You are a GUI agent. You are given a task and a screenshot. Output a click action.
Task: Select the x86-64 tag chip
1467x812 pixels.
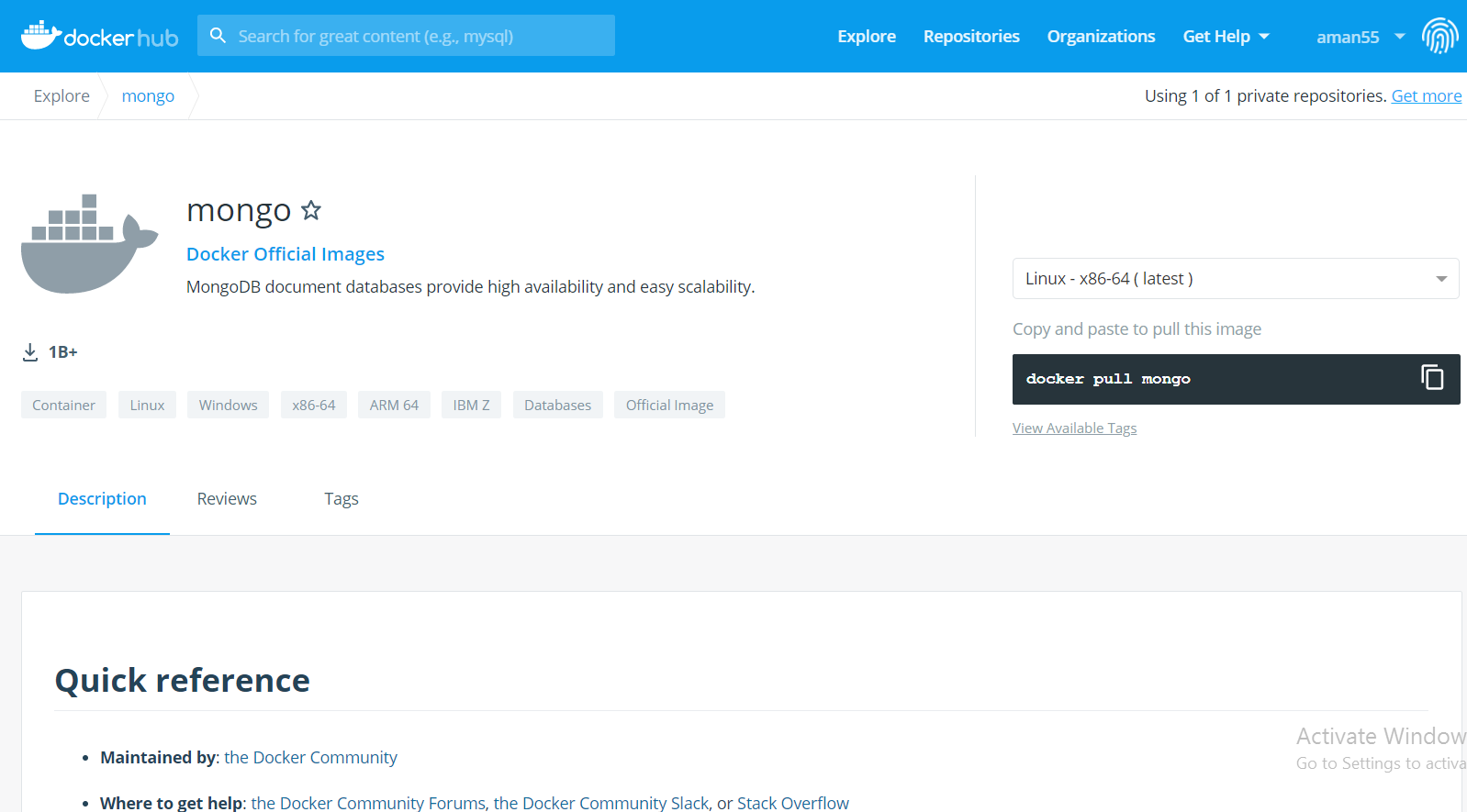click(x=314, y=406)
